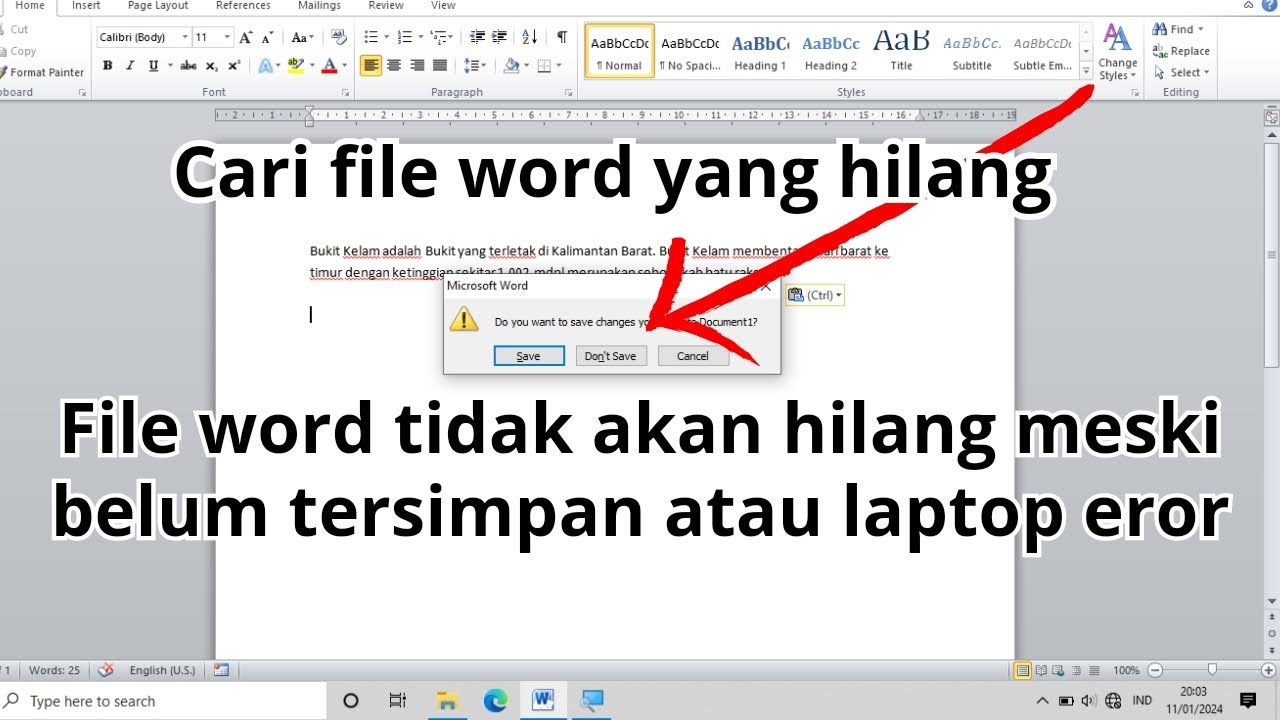
Task: Switch to the Review tab
Action: [386, 6]
